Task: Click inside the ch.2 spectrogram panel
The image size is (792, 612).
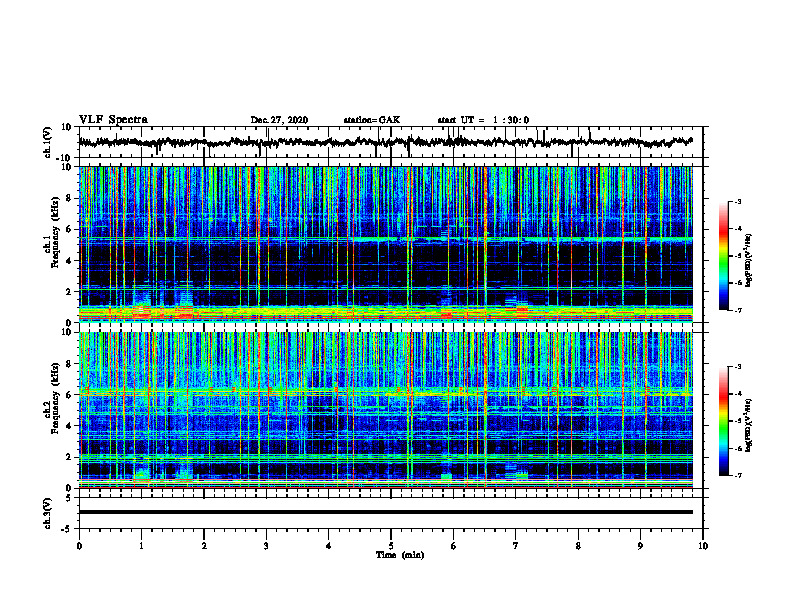Action: (x=386, y=410)
